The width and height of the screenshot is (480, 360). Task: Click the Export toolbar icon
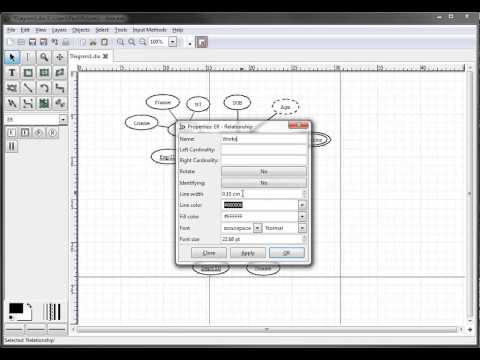[55, 42]
